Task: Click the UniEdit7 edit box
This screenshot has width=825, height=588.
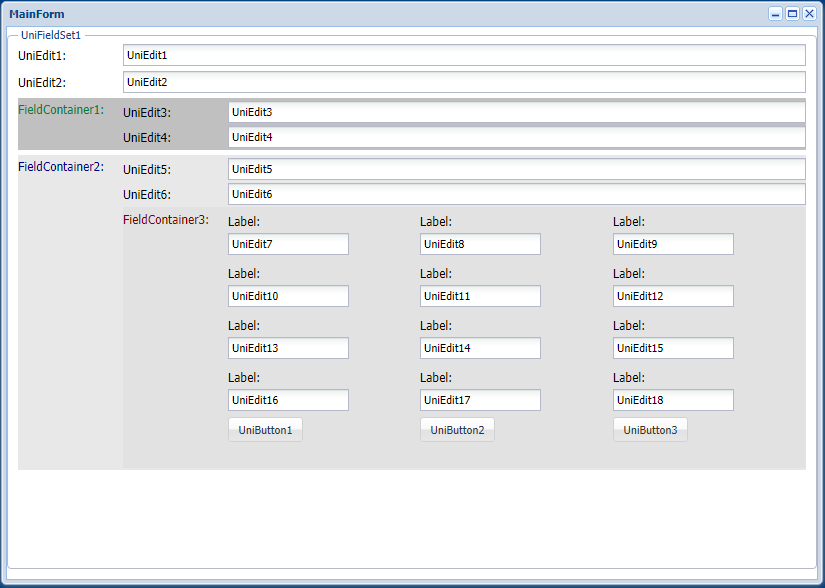Action: click(288, 244)
